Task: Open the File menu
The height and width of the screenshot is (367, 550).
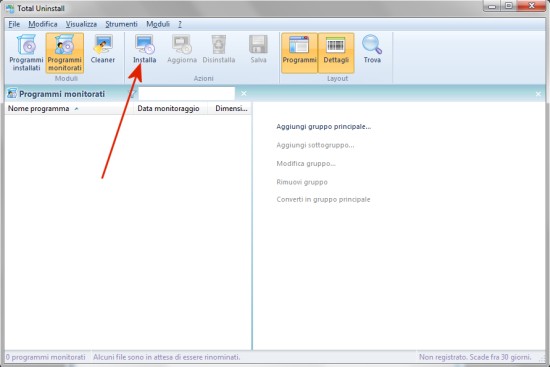Action: pos(14,24)
